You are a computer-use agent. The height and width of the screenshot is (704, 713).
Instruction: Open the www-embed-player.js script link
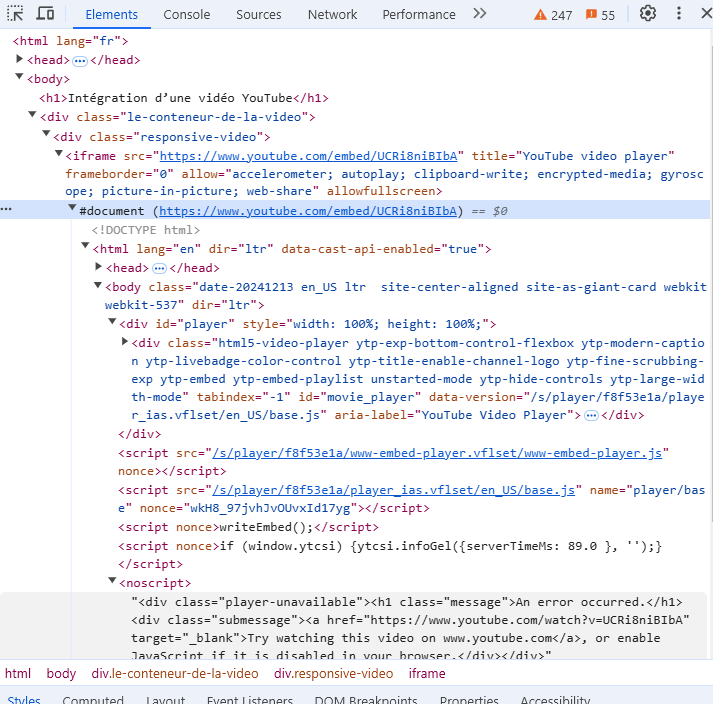pos(437,453)
